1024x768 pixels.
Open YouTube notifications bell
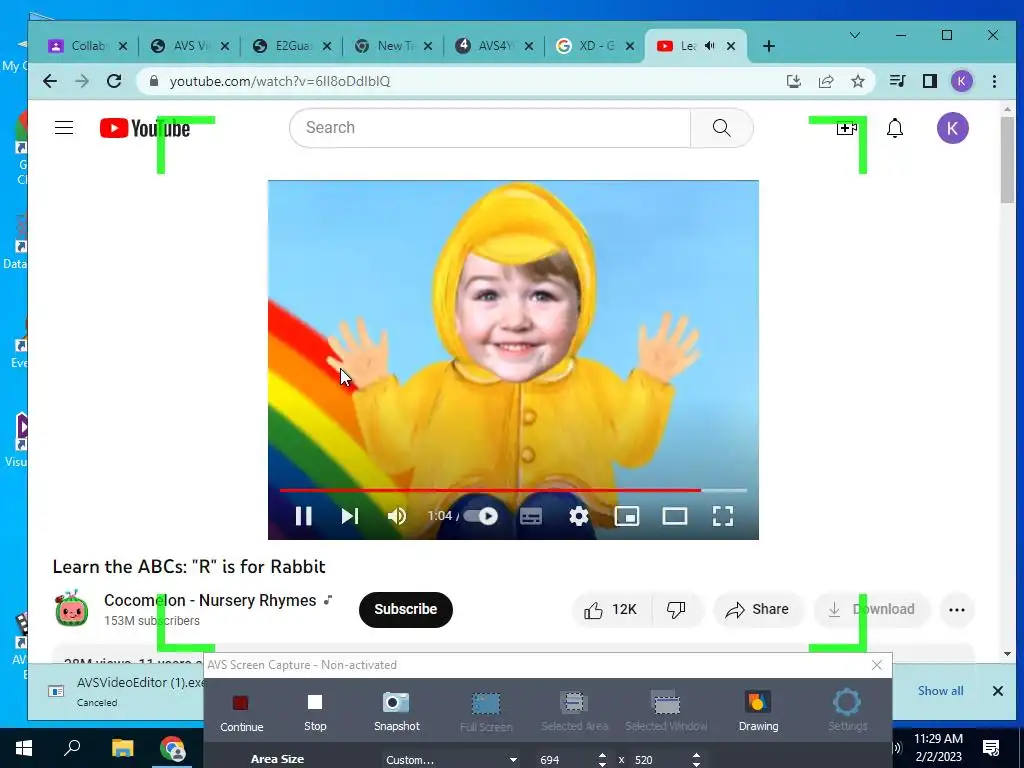pos(895,128)
